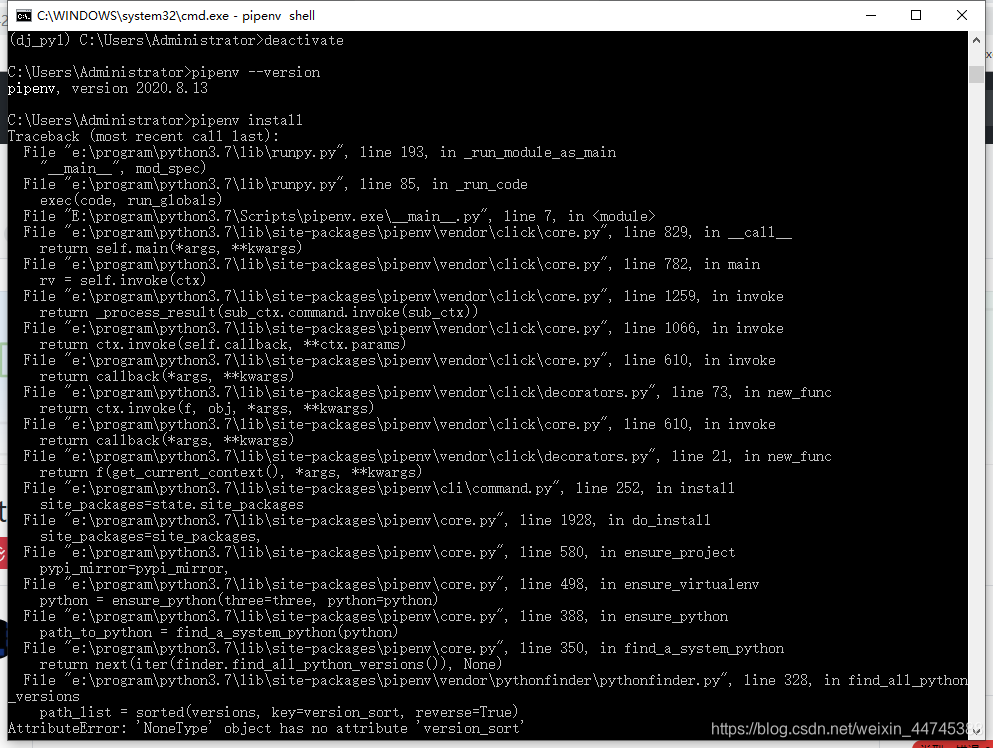Close the console window with the X button
This screenshot has height=748, width=993.
click(x=961, y=15)
